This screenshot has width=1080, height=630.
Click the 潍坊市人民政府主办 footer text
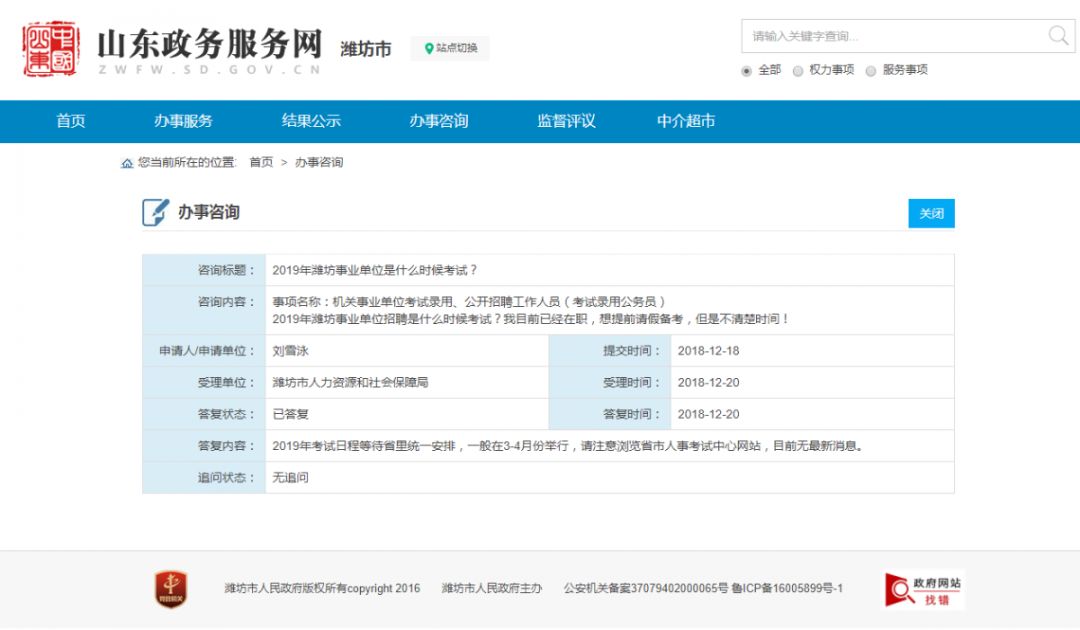pos(492,589)
